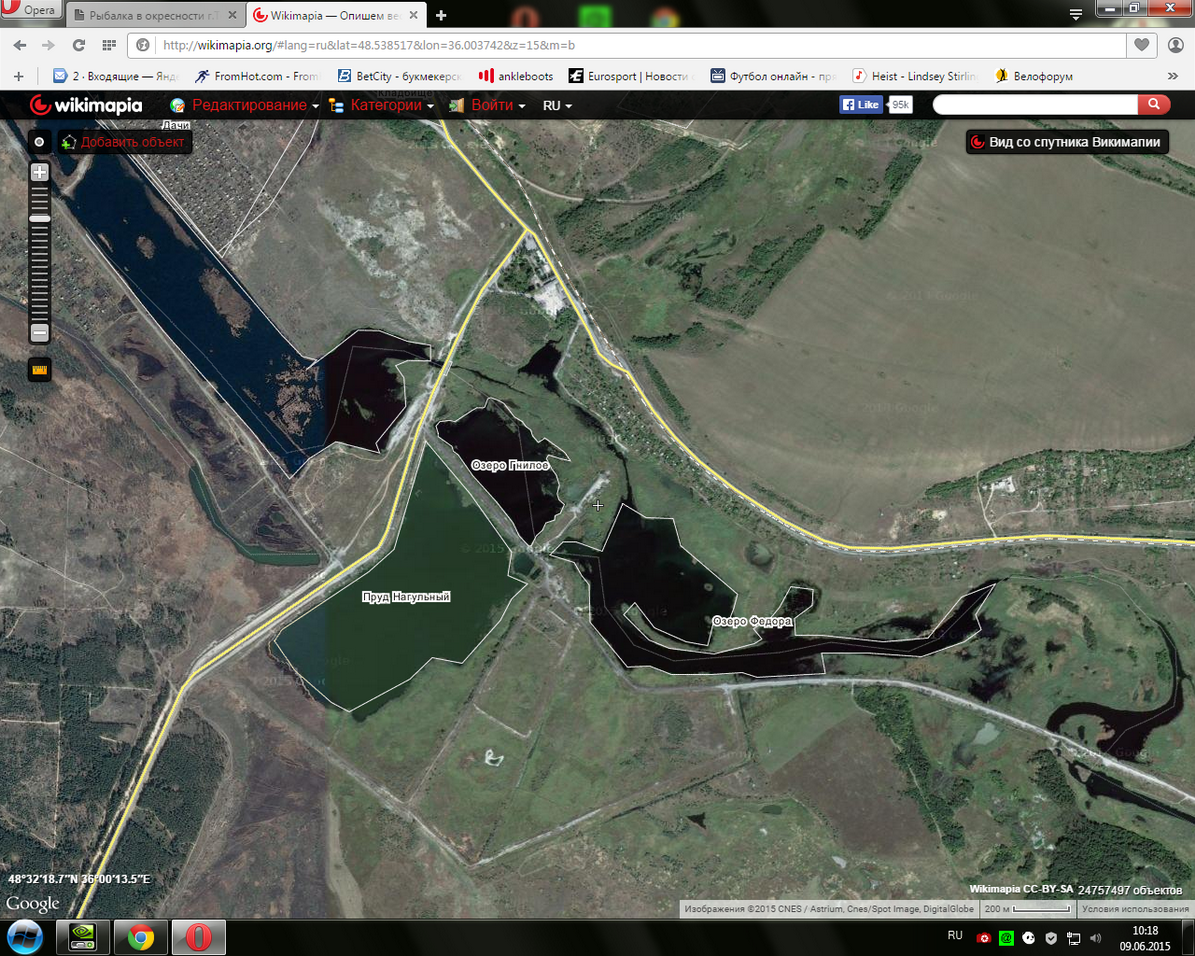The height and width of the screenshot is (956, 1195).
Task: Click the heart bookmark icon in address bar
Action: [x=1141, y=45]
